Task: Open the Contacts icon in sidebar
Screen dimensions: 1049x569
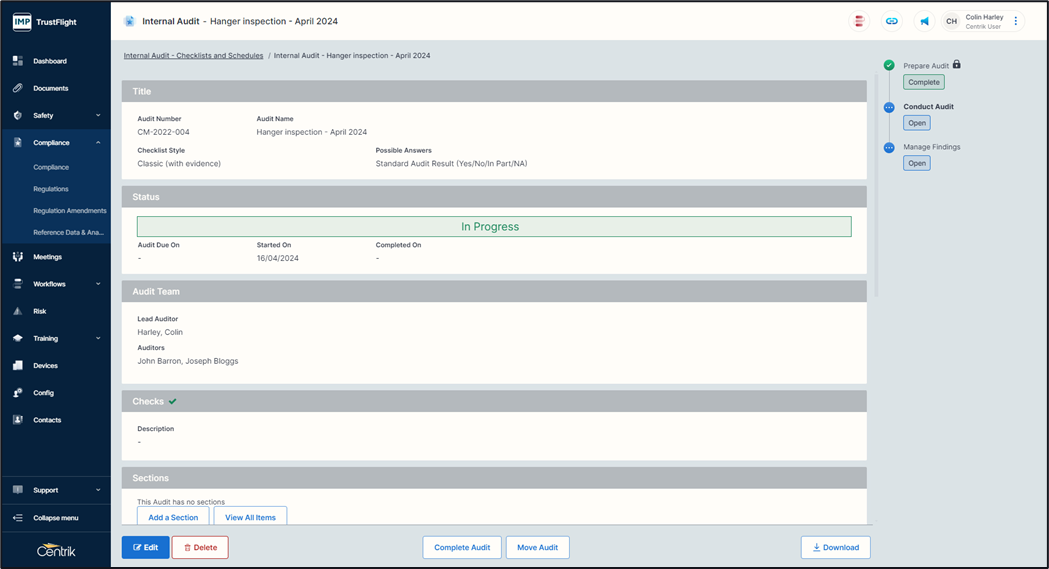Action: coord(18,420)
